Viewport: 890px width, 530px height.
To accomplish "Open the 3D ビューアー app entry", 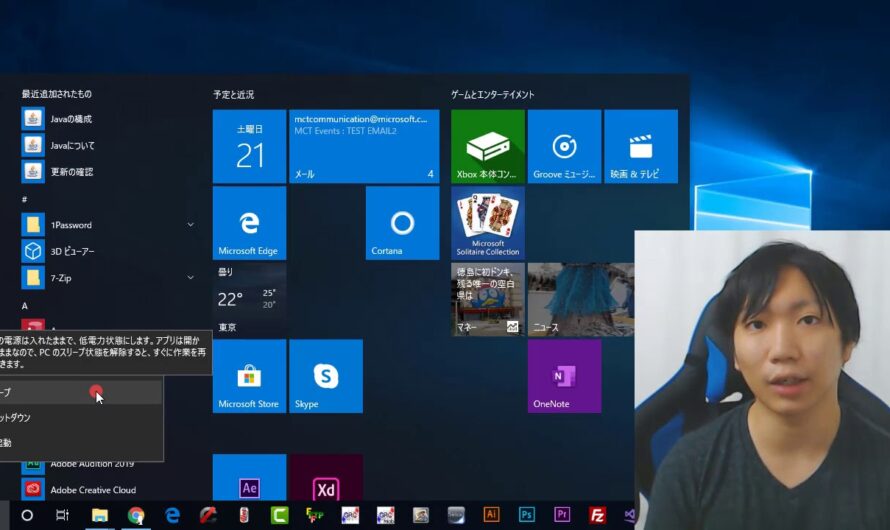I will (73, 251).
